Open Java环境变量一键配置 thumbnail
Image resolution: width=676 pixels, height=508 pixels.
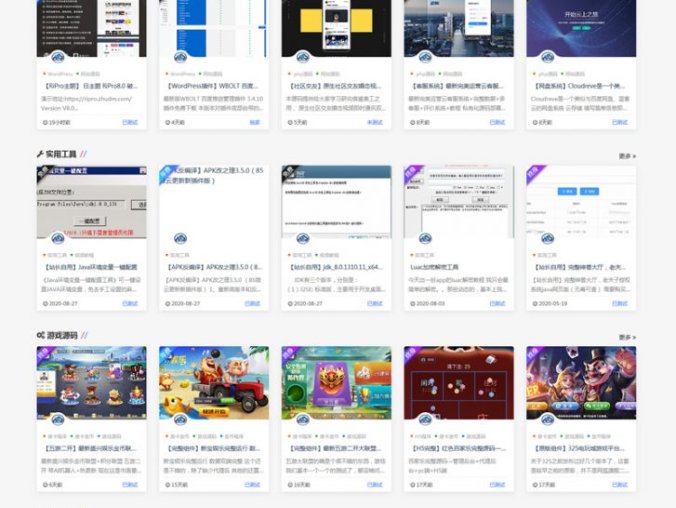click(x=91, y=202)
